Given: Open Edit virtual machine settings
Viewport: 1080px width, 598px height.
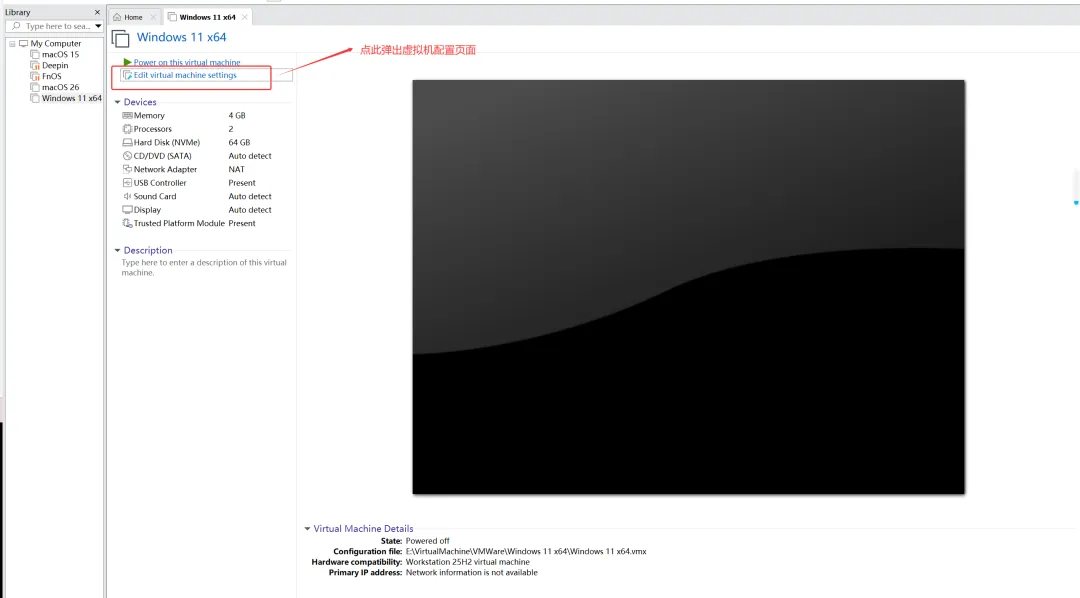Looking at the screenshot, I should click(x=185, y=75).
